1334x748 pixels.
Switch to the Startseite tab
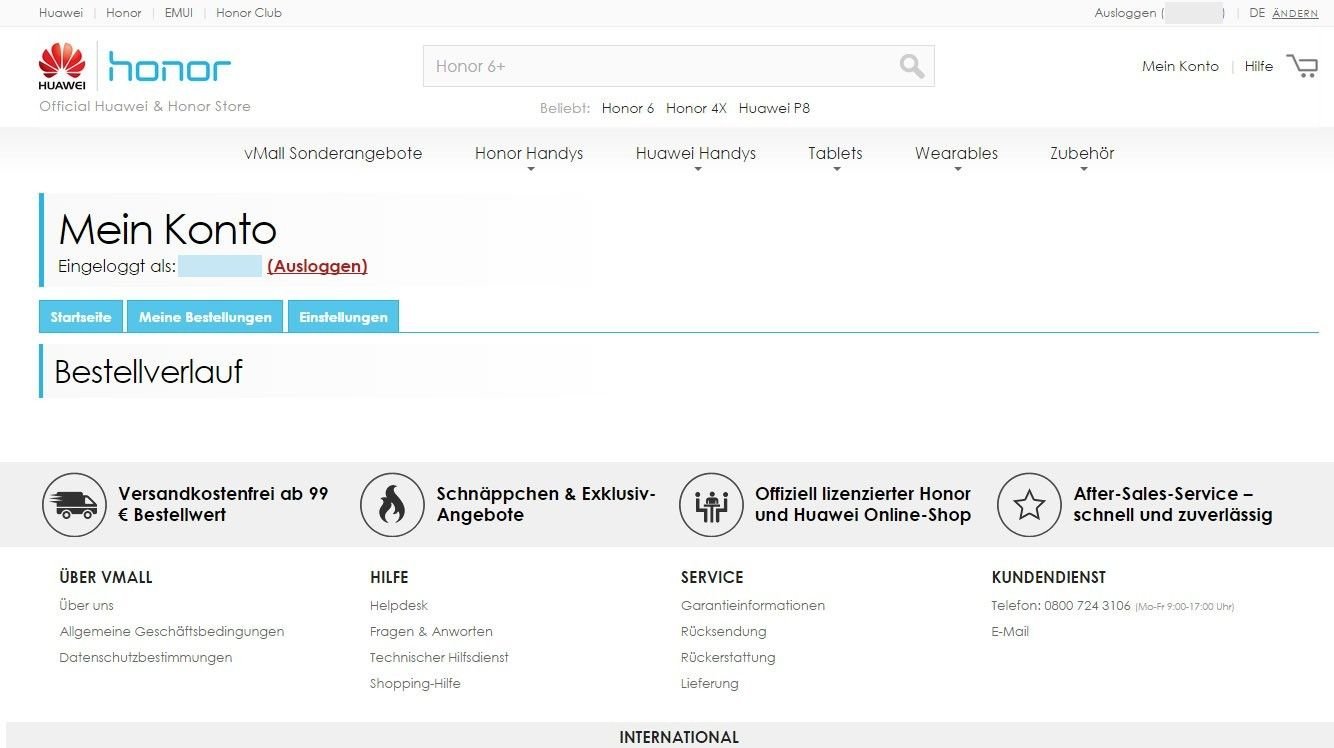81,316
